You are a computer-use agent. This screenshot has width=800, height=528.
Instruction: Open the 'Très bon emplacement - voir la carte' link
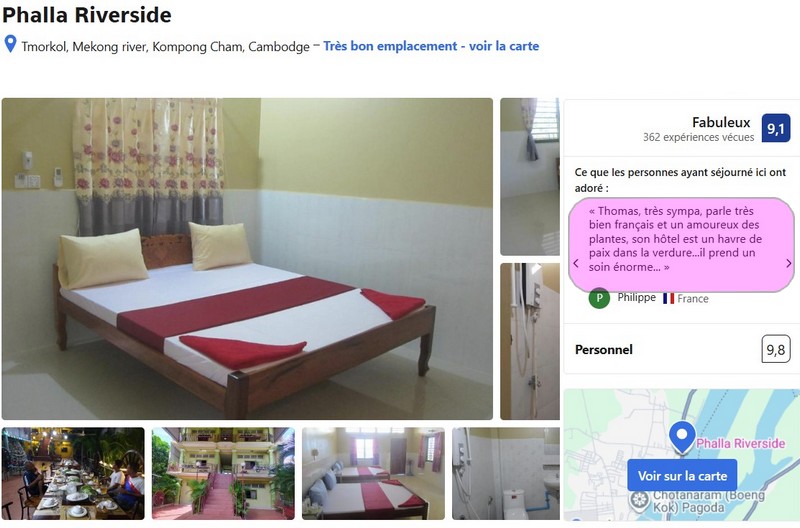pos(431,46)
